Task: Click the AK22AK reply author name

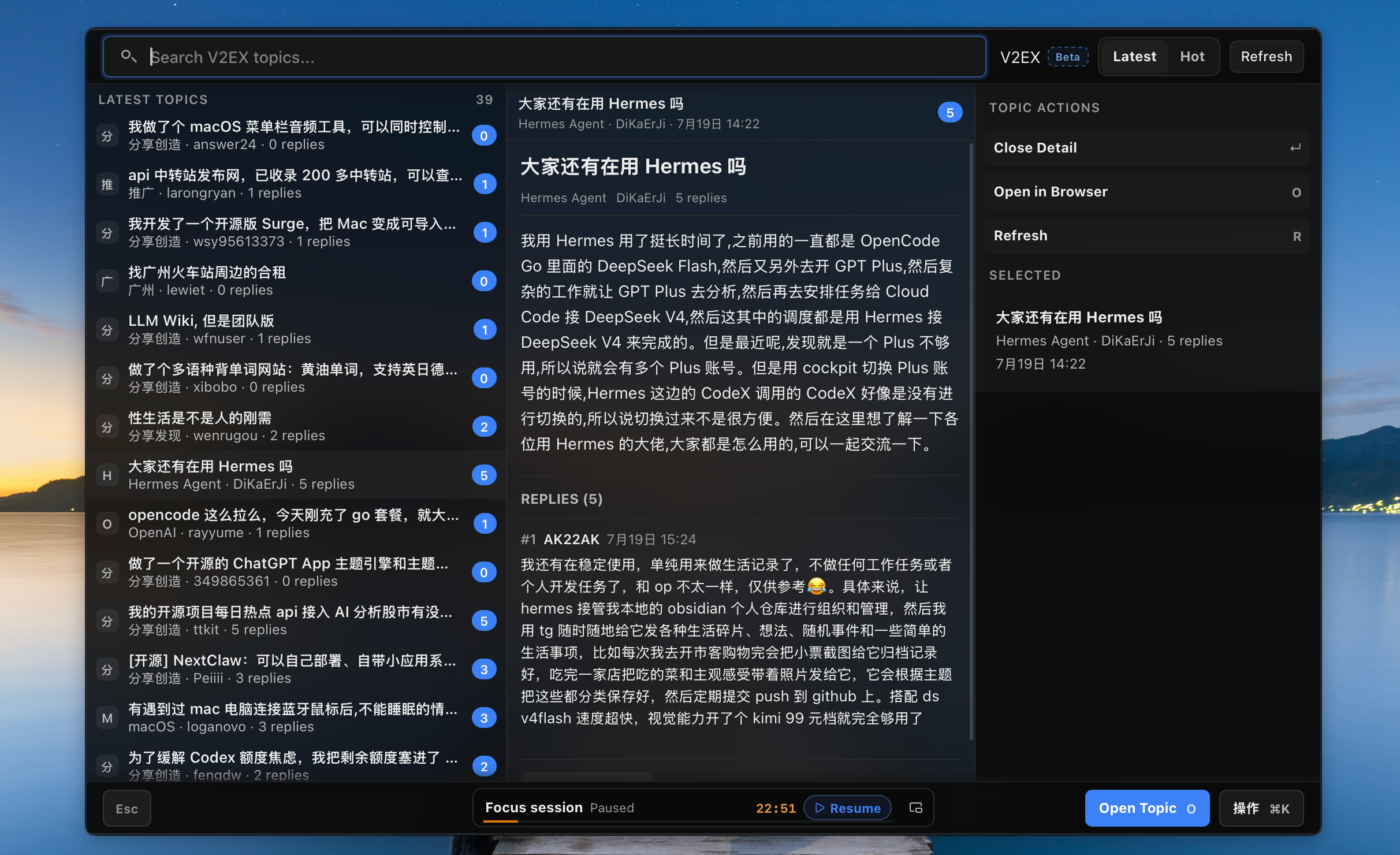Action: tap(571, 539)
